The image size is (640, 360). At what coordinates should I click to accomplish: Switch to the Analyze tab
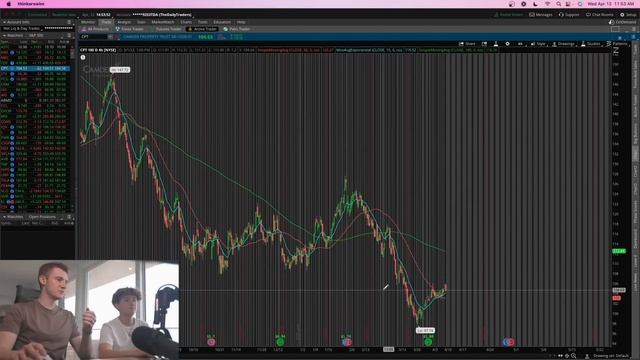(124, 22)
